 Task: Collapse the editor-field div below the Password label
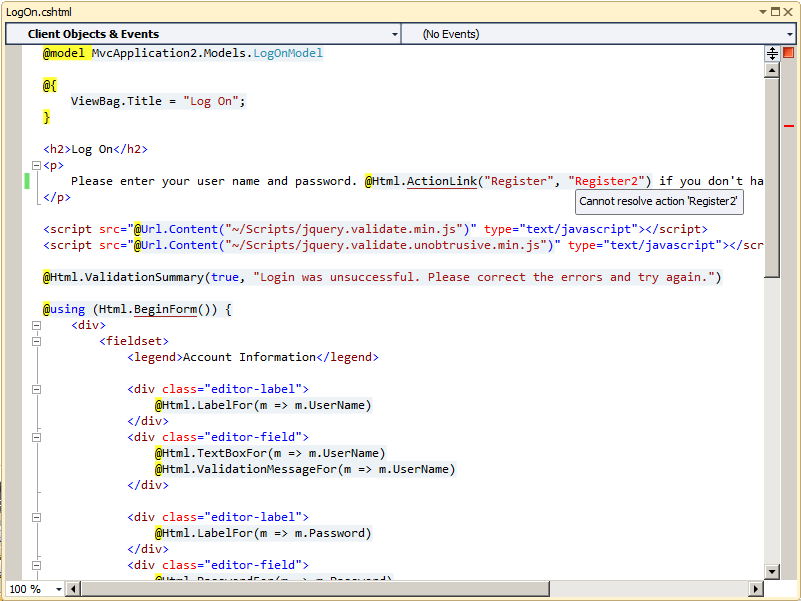pos(36,565)
